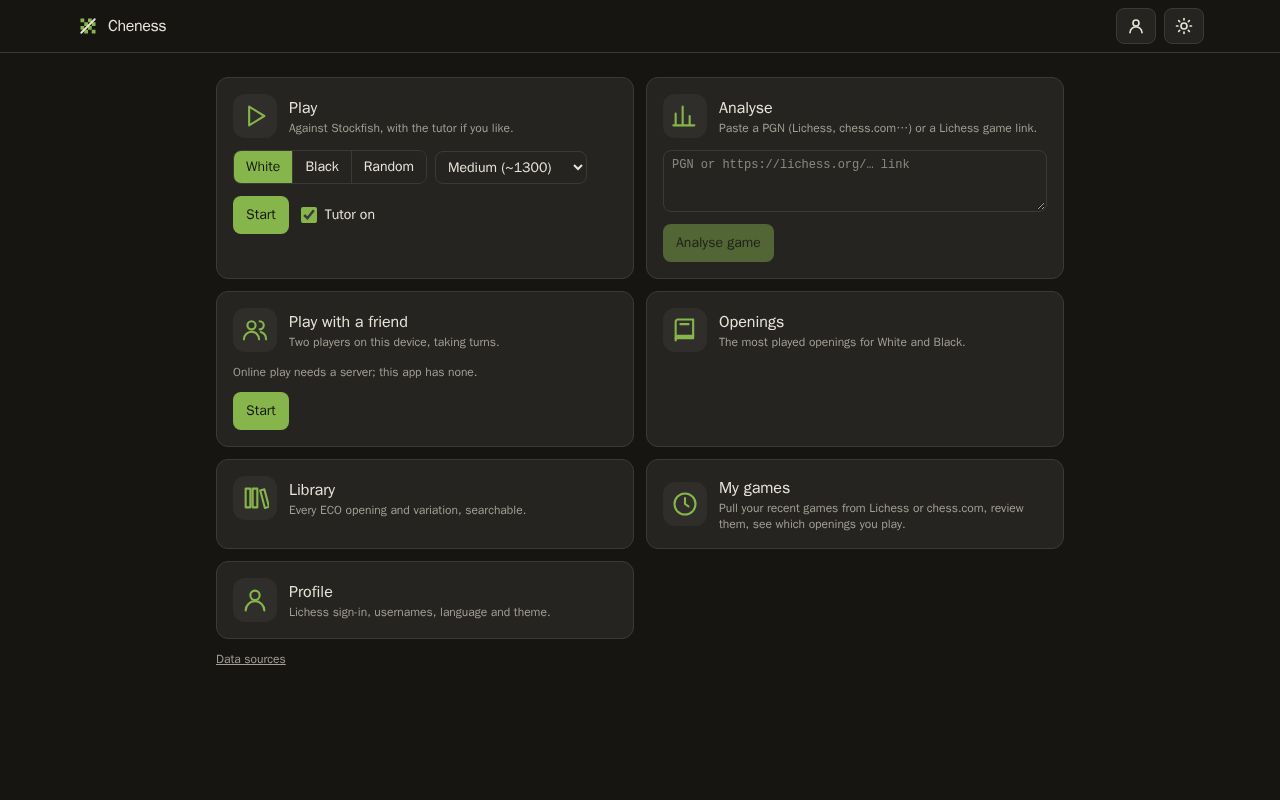Click 'Against Stockfish, with the tutor' description
1280x800 pixels.
401,128
